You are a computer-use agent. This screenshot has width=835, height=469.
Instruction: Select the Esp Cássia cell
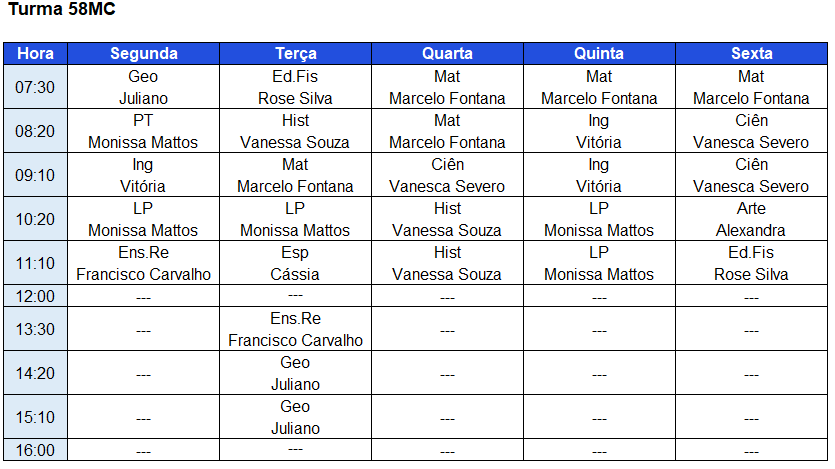(295, 263)
